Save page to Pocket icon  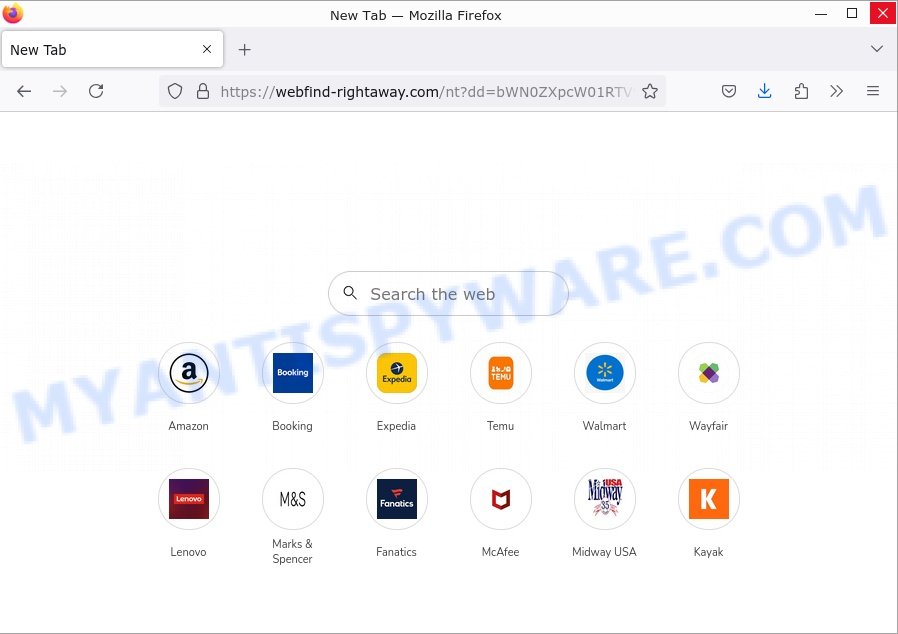(729, 91)
